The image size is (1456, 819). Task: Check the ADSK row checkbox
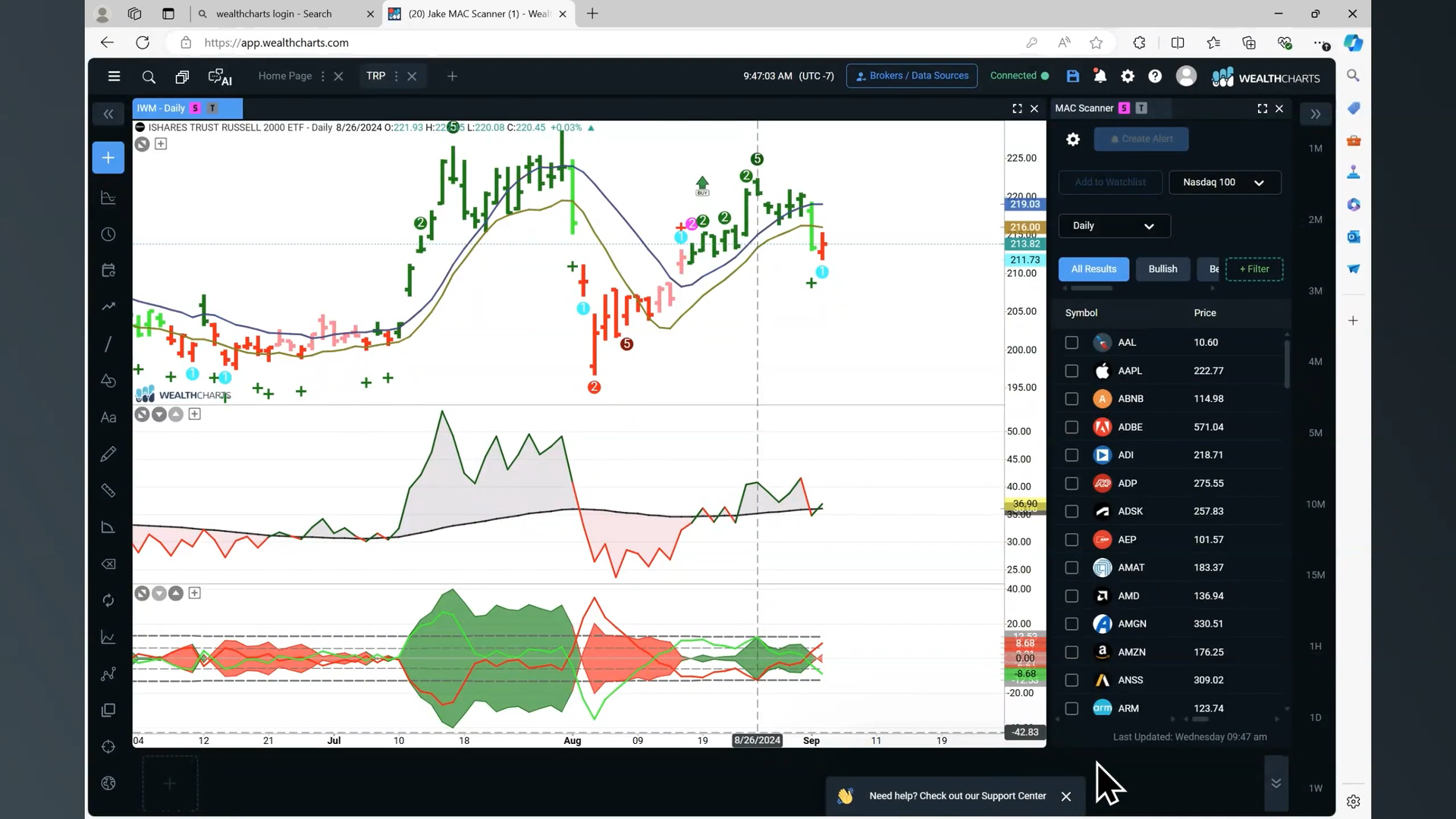point(1072,511)
